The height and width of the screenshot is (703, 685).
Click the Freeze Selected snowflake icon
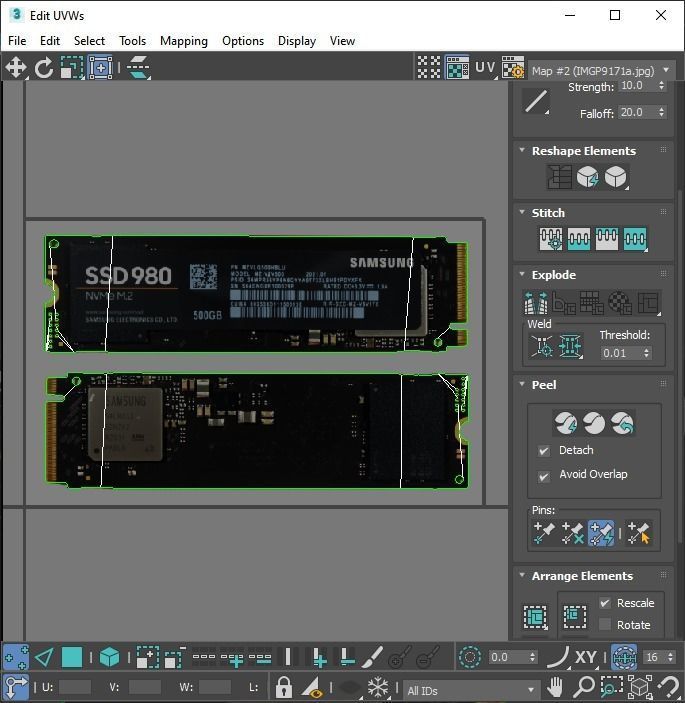378,686
